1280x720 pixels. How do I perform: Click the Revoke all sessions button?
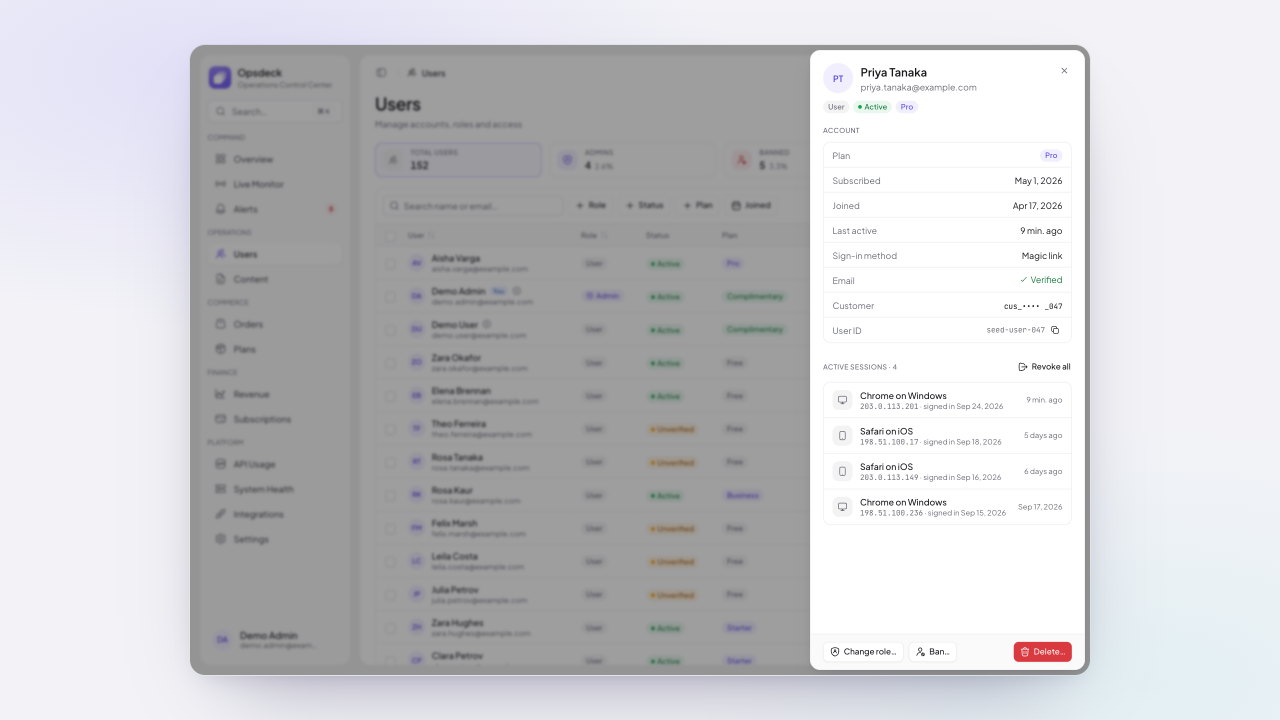tap(1044, 367)
